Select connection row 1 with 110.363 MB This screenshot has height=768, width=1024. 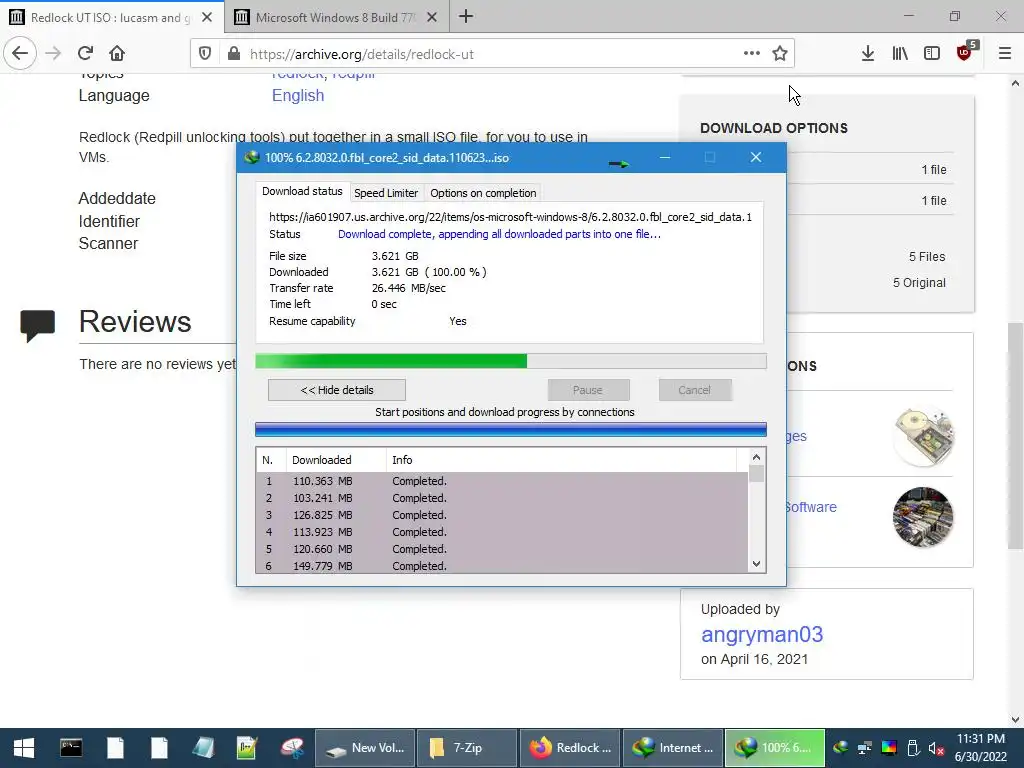(x=502, y=481)
